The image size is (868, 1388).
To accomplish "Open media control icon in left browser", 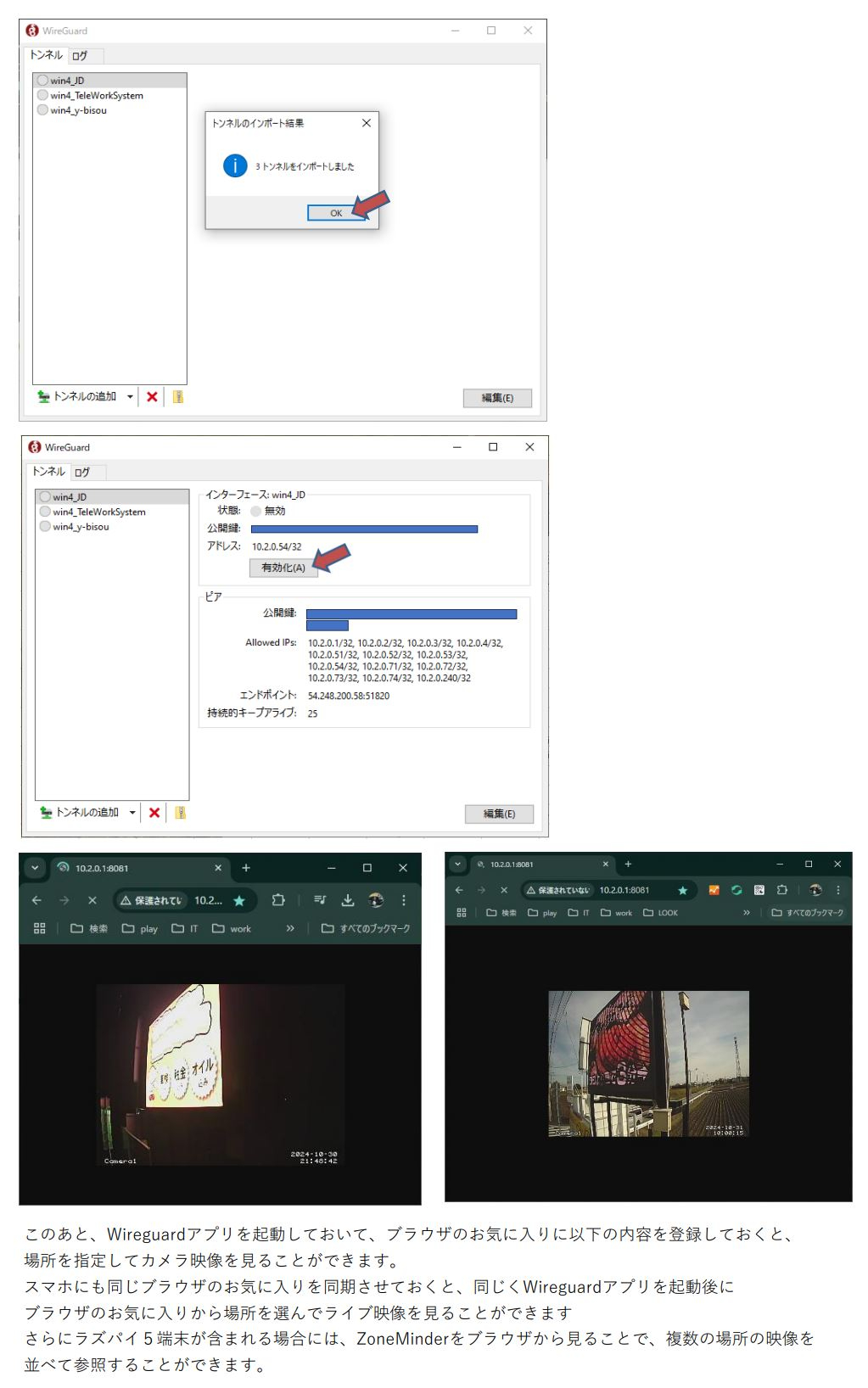I will 320,900.
